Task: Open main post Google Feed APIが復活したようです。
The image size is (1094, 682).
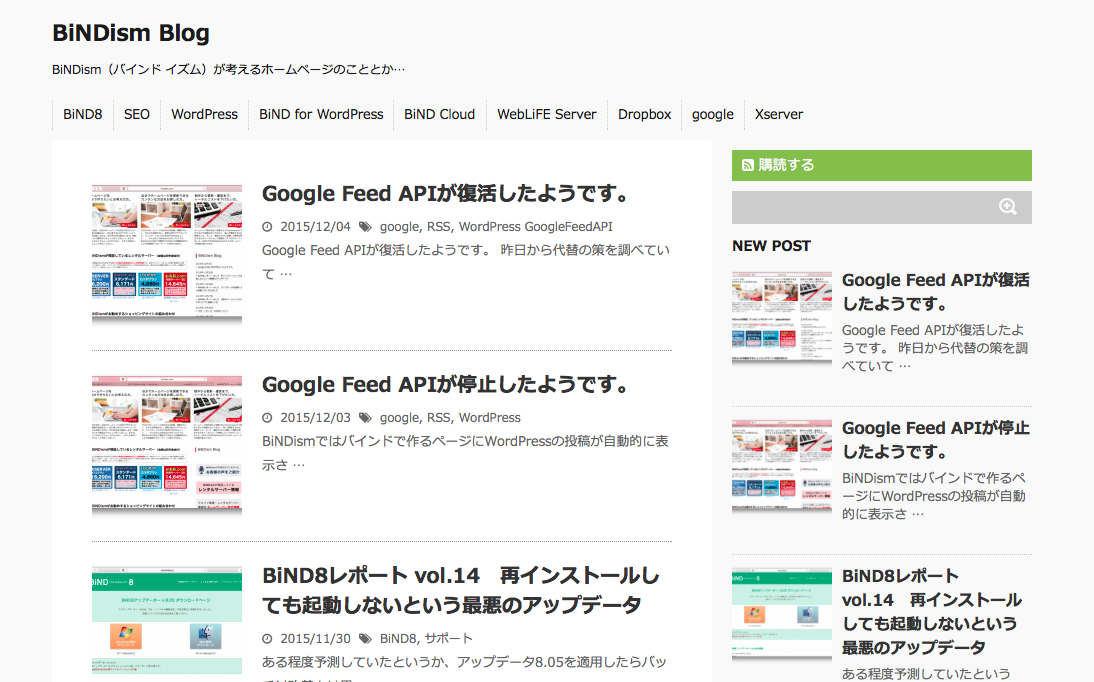Action: 447,193
